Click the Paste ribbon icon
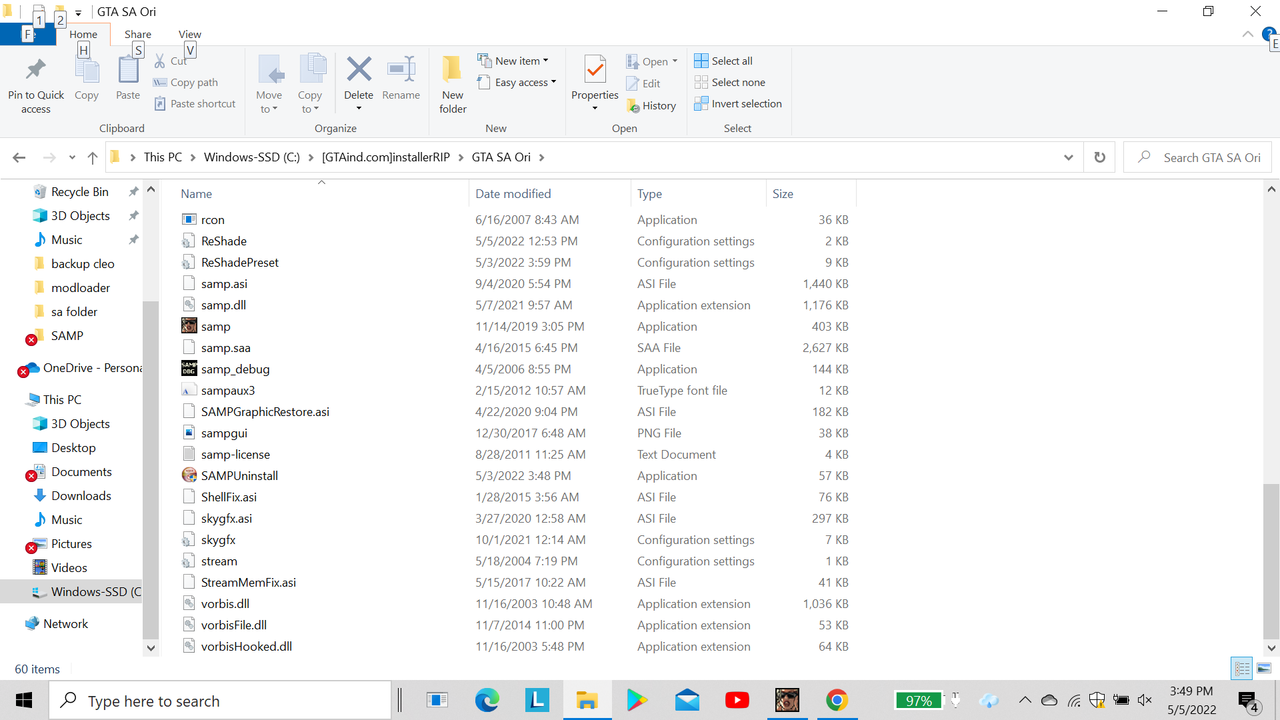 [128, 70]
